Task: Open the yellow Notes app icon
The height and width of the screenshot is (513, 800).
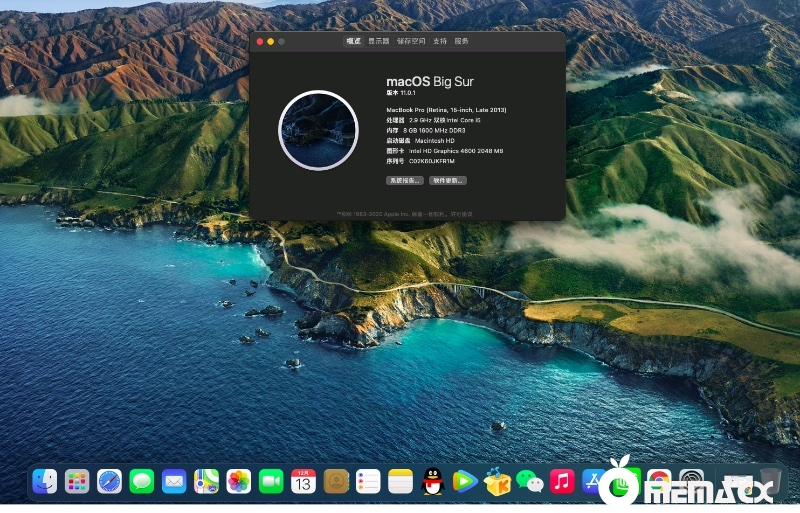Action: pos(401,481)
